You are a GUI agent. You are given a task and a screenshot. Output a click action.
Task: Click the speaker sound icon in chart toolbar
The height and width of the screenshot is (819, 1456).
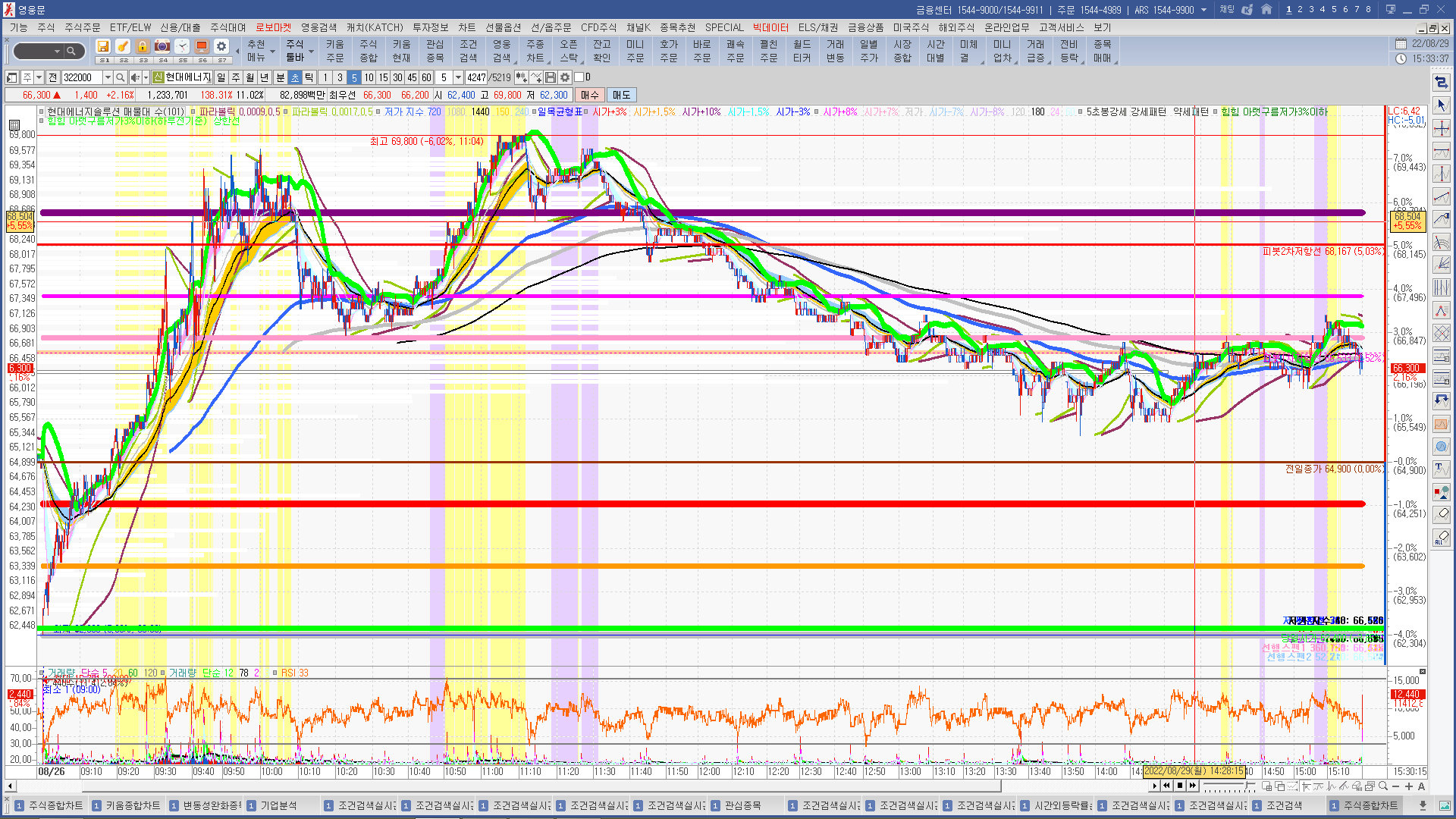point(135,77)
